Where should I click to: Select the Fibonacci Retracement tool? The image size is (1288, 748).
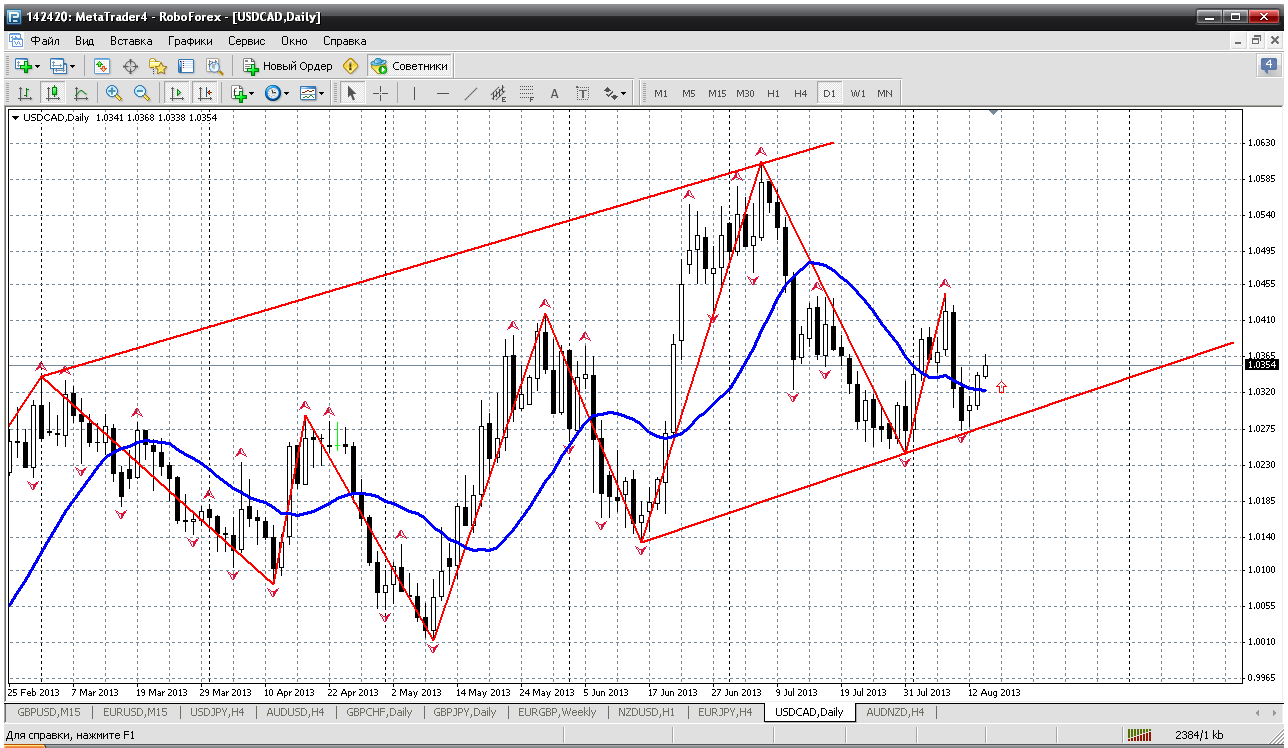(527, 93)
